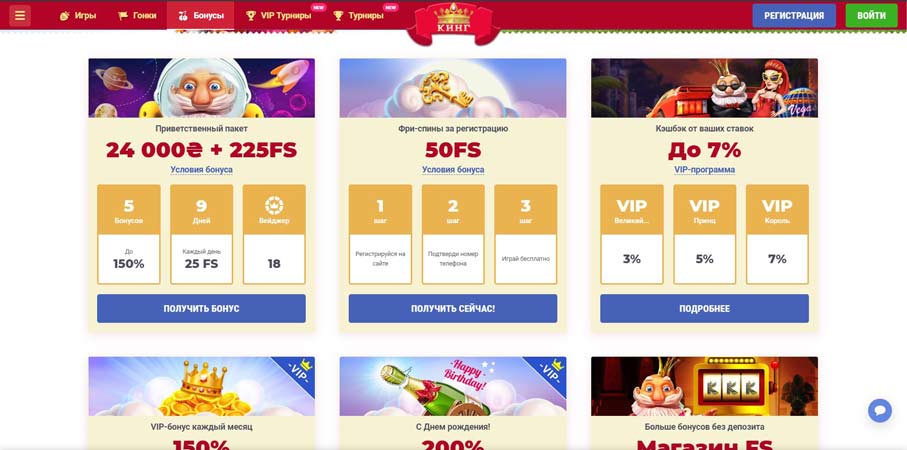
Task: Click Получить бонус for welcome package
Action: coord(201,308)
